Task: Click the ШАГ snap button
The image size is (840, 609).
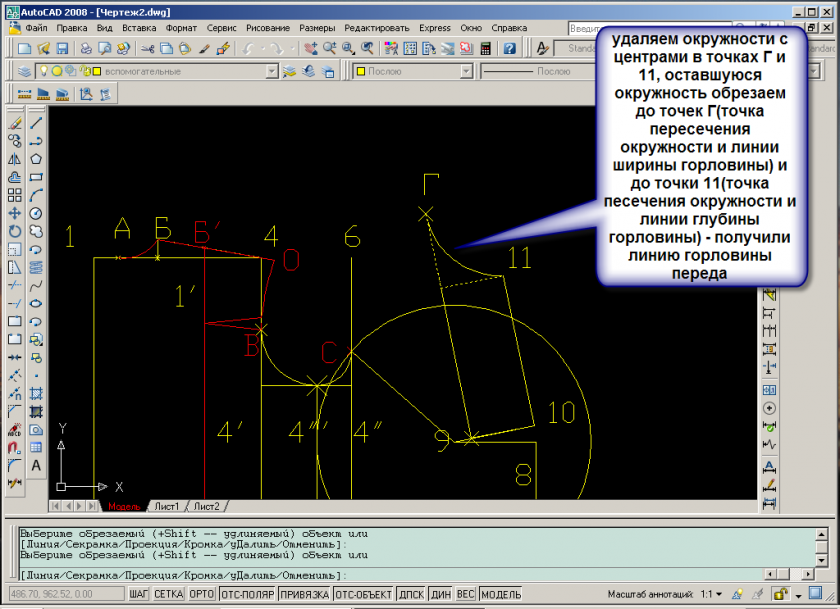Action: (x=139, y=594)
